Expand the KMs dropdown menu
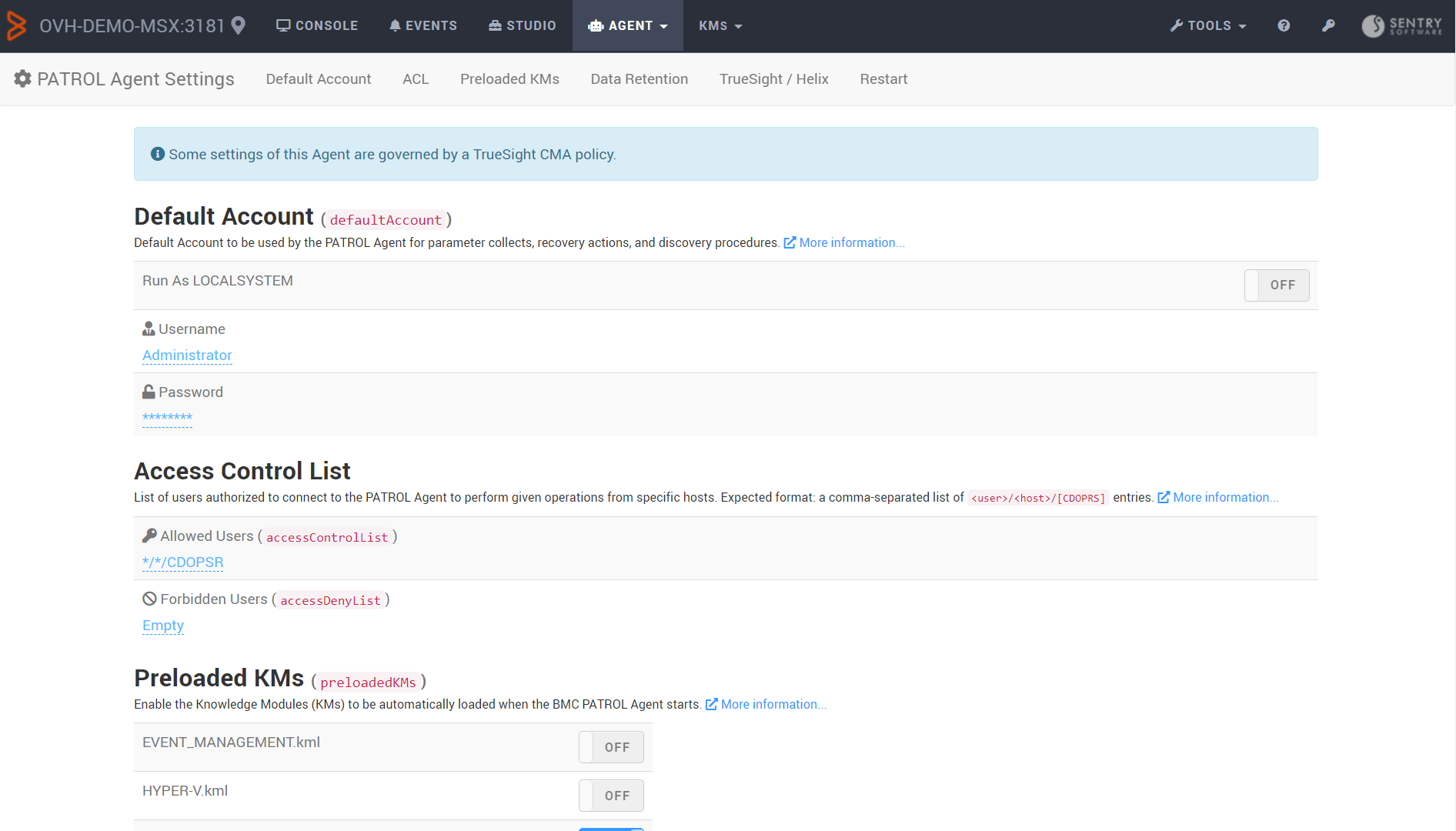Image resolution: width=1456 pixels, height=831 pixels. pos(720,25)
